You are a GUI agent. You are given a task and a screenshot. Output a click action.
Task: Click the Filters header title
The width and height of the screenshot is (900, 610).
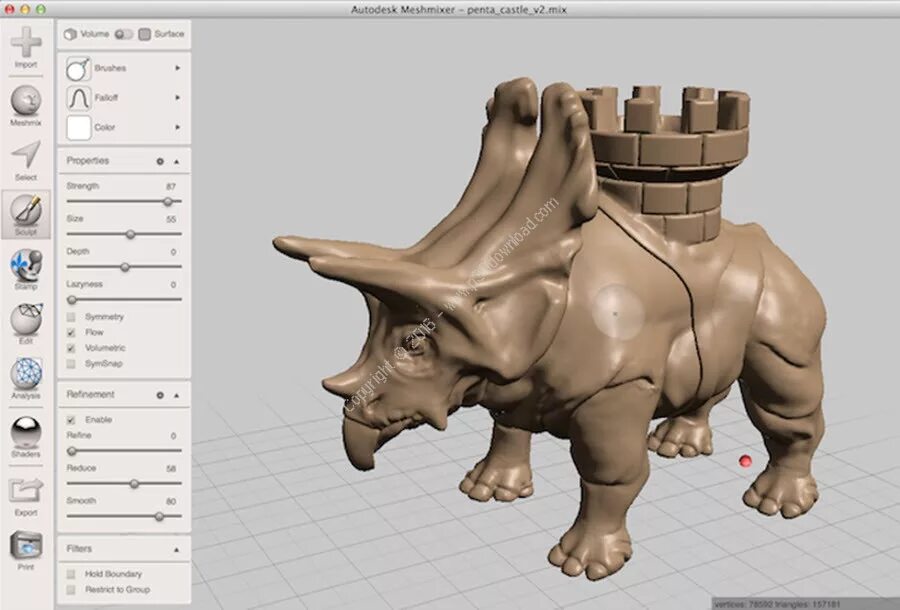[79, 549]
